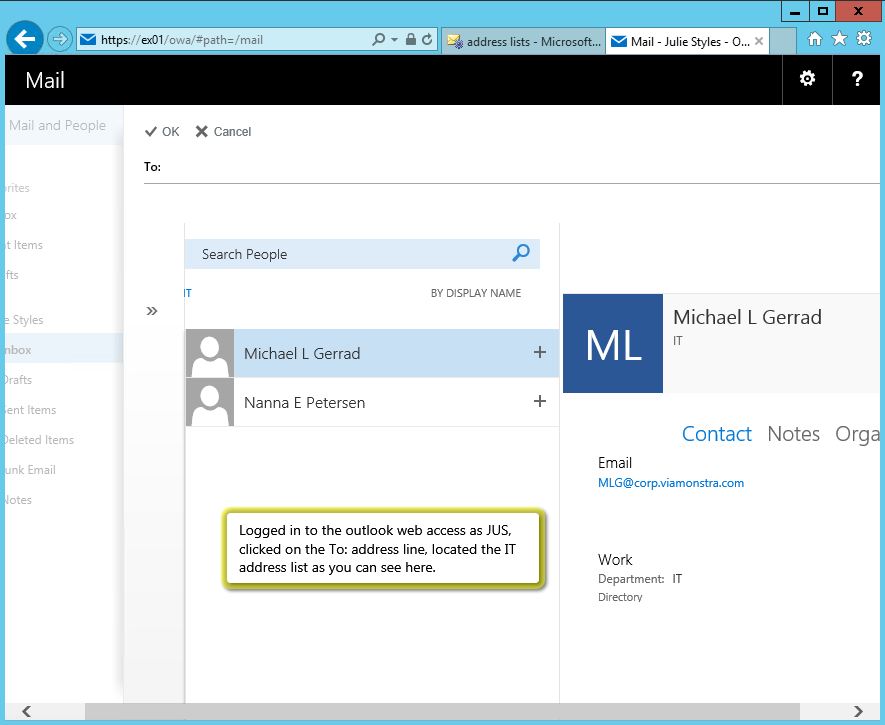Open the By Display Name sort dropdown
Screen dimensions: 885x725
pyautogui.click(x=475, y=293)
